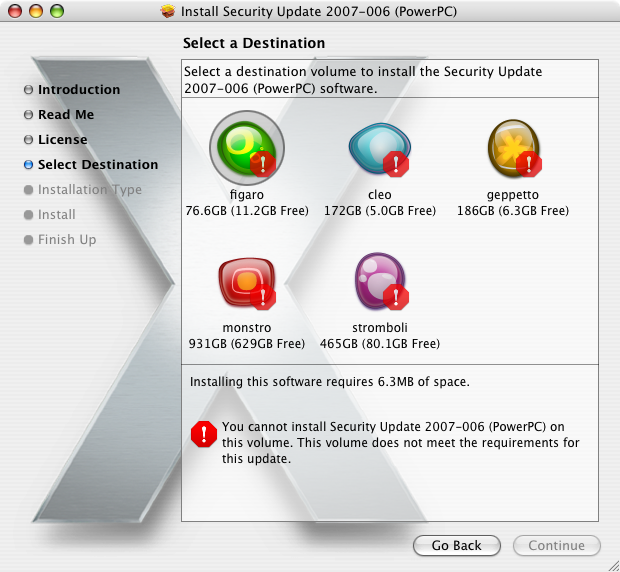Screen dimensions: 620x572
Task: Click the 186GB (6.3GB Free) text
Action: tap(512, 210)
